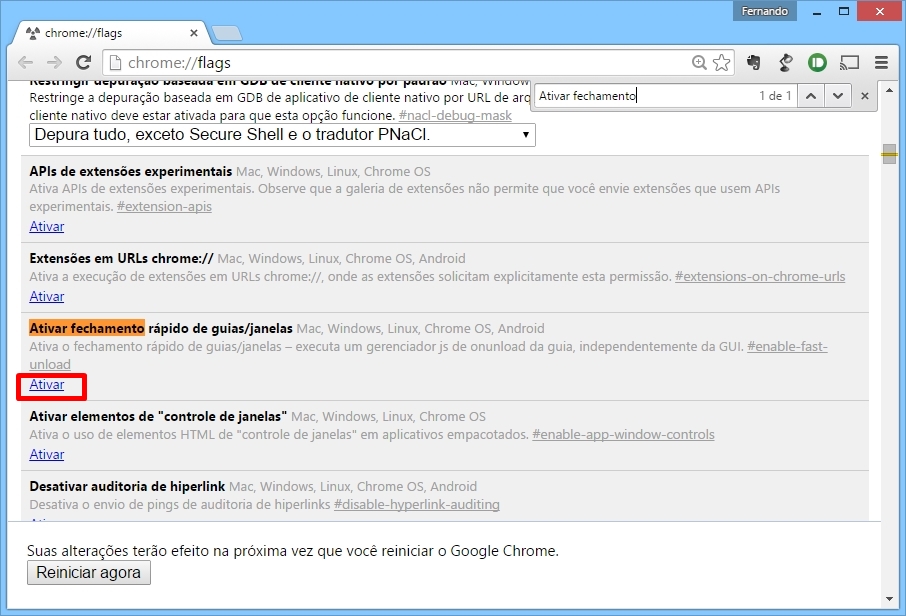
Task: Select the chrome://flags tab
Action: click(110, 33)
